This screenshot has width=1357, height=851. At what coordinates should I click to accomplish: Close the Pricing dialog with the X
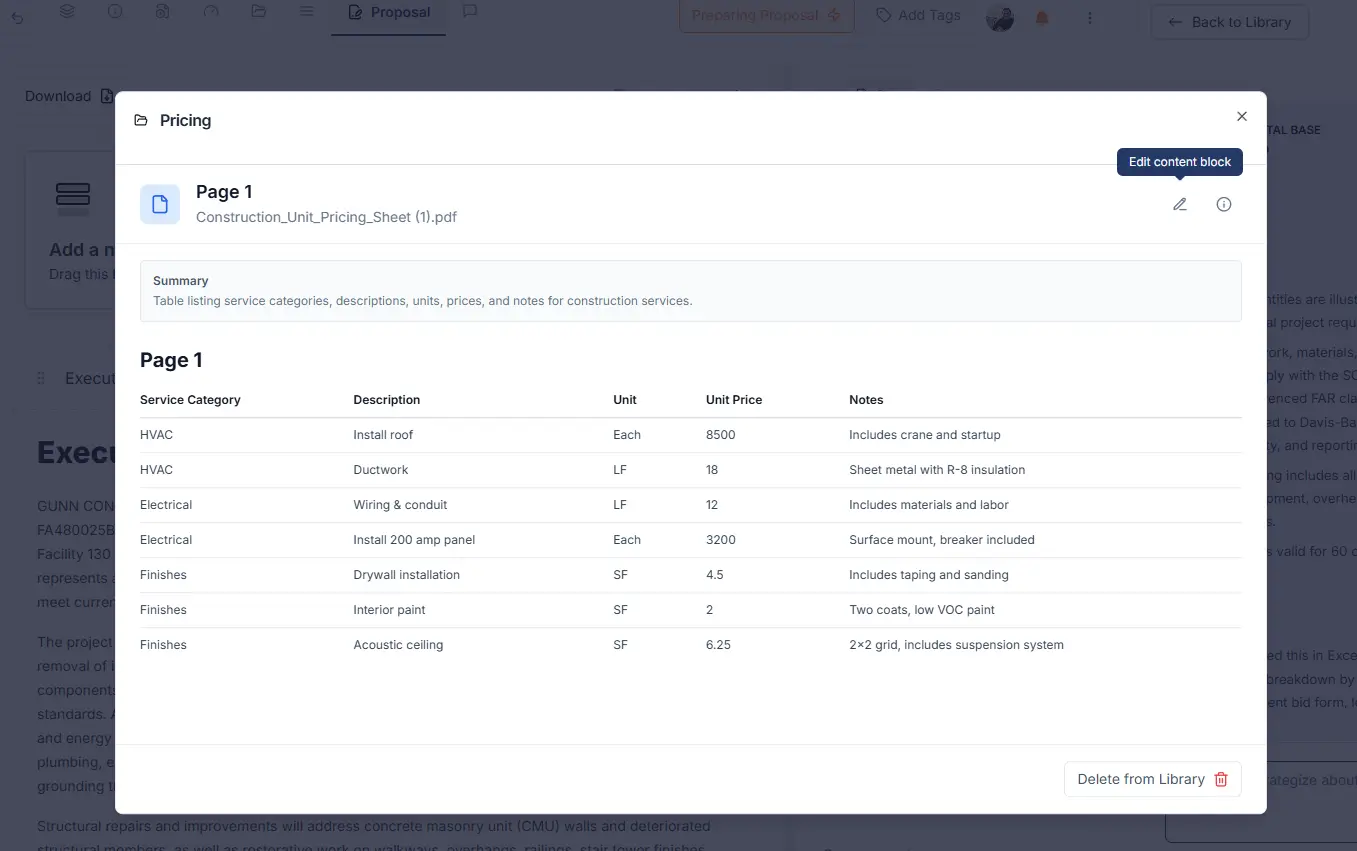[1242, 116]
